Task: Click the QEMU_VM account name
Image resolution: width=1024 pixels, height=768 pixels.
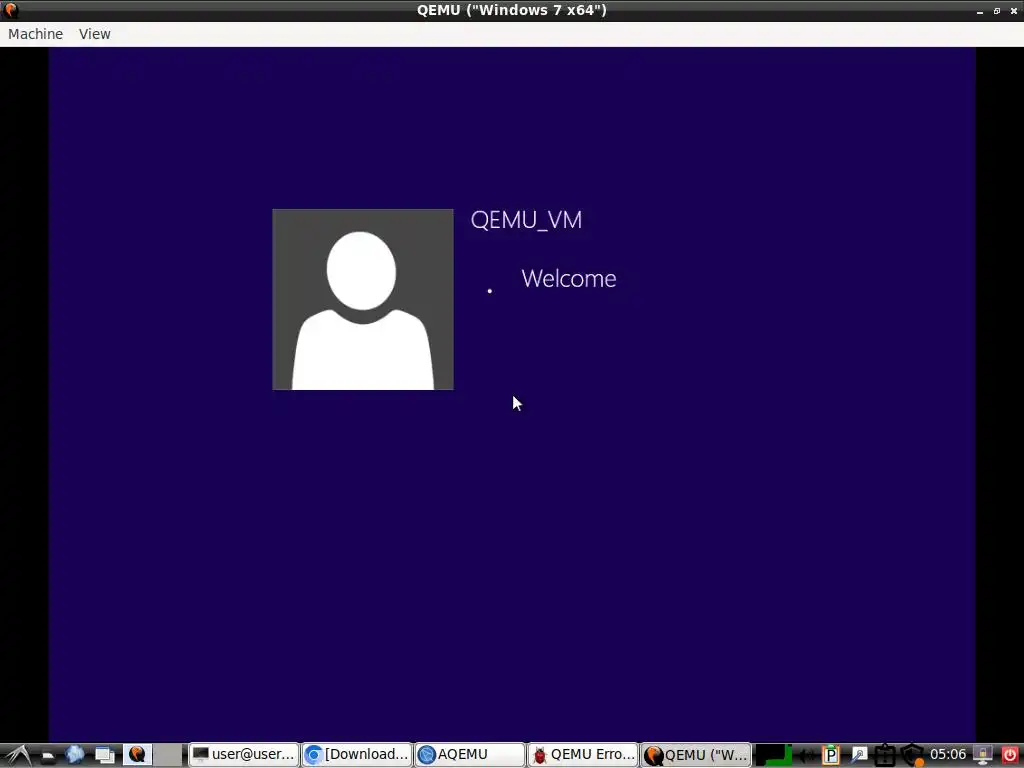Action: pos(526,219)
